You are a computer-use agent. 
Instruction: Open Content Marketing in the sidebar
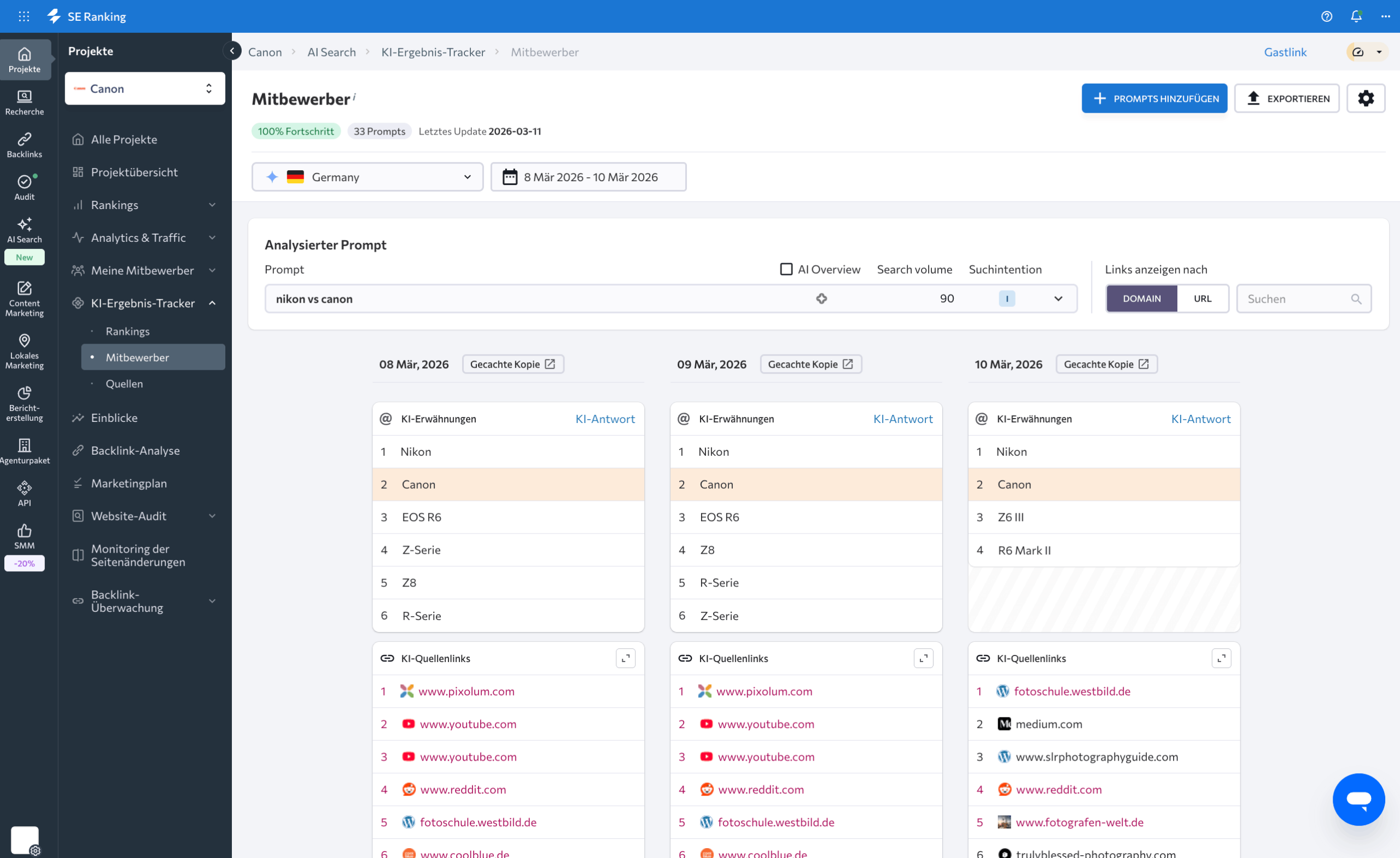click(x=25, y=297)
